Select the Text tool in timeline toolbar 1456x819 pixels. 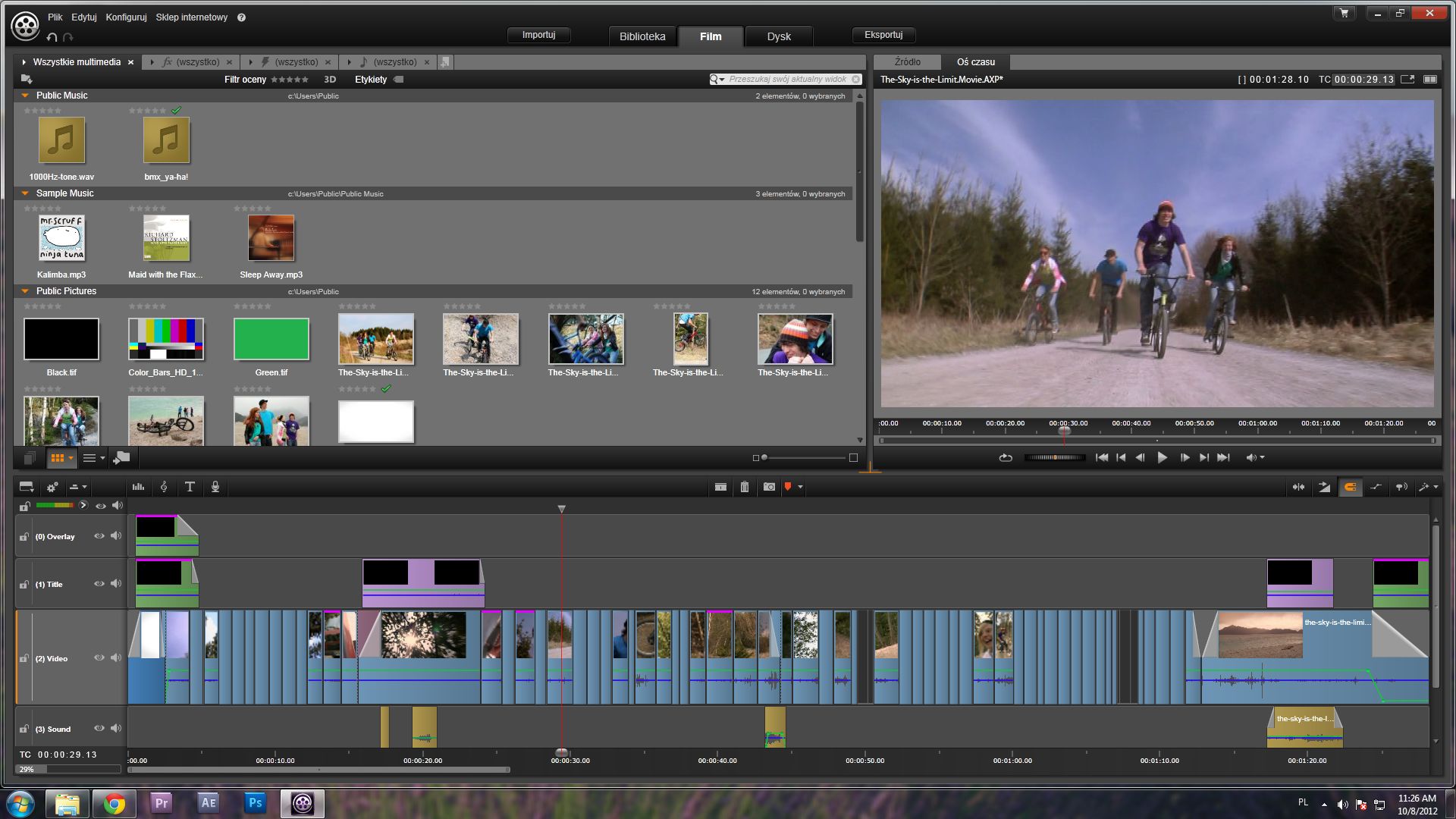[189, 487]
